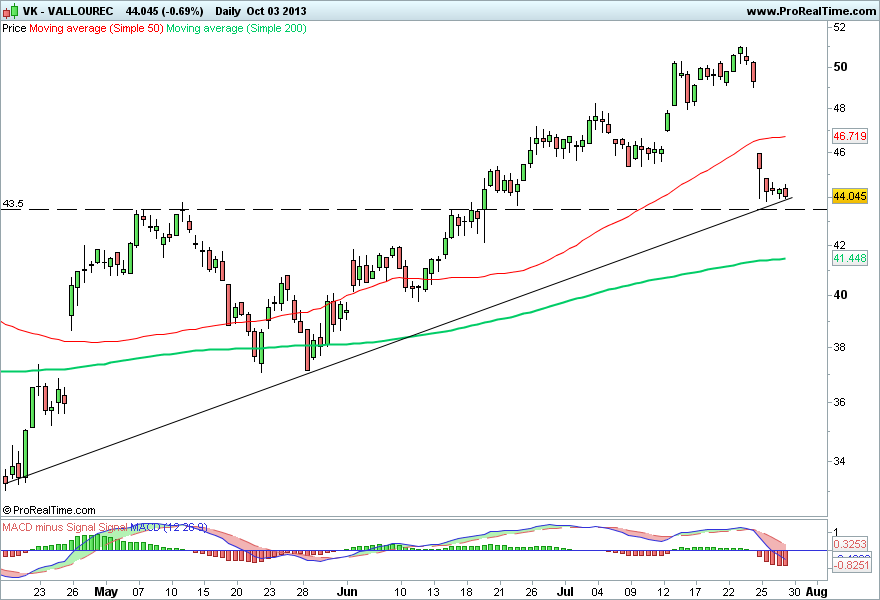Select the VK - VALLOUREC ticker title
The image size is (880, 600).
point(68,11)
